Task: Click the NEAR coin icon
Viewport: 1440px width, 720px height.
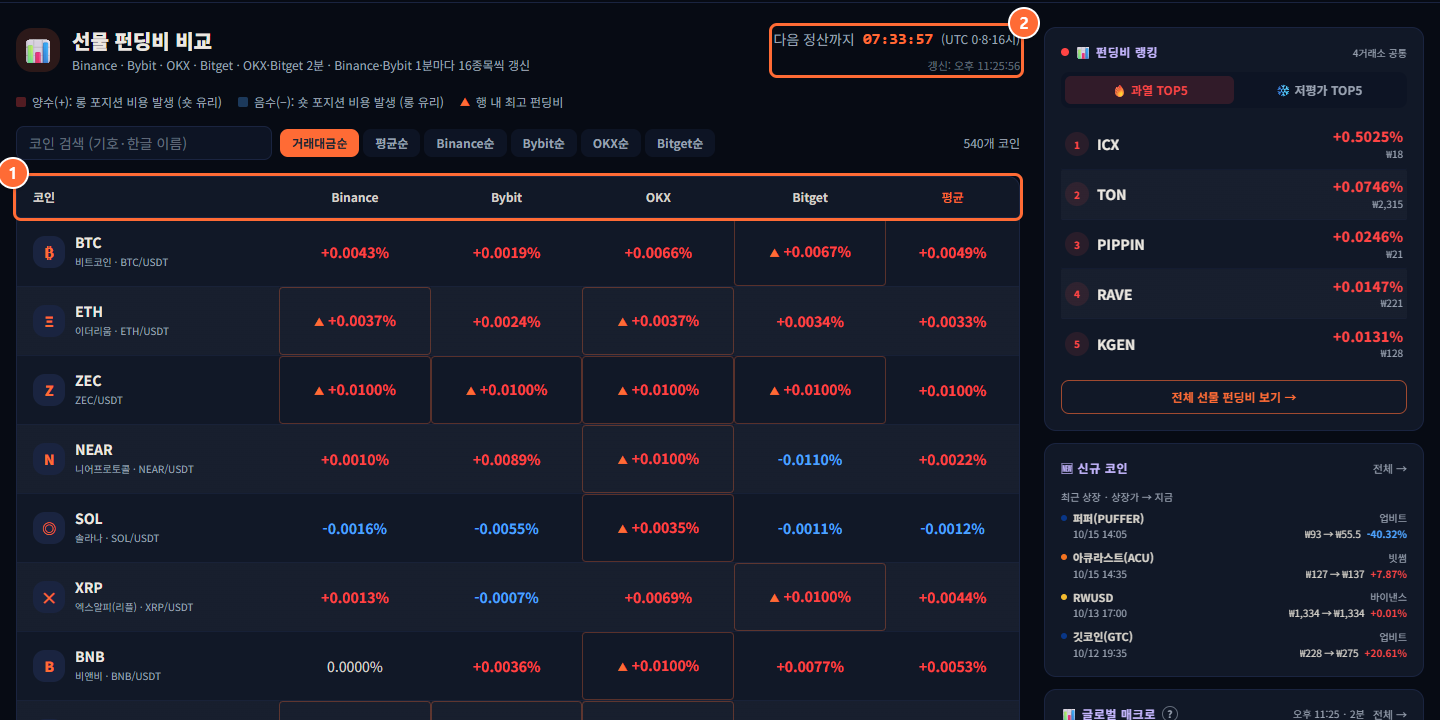Action: point(49,459)
